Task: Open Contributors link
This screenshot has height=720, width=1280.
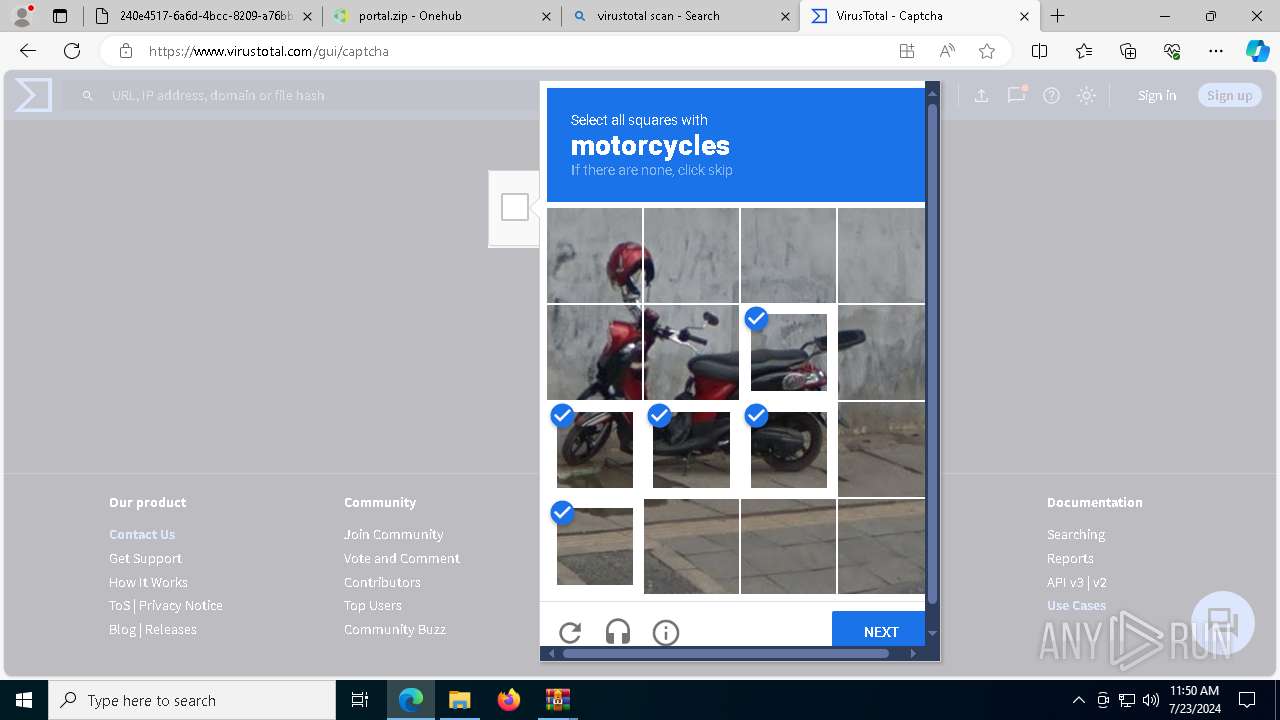Action: point(382,582)
